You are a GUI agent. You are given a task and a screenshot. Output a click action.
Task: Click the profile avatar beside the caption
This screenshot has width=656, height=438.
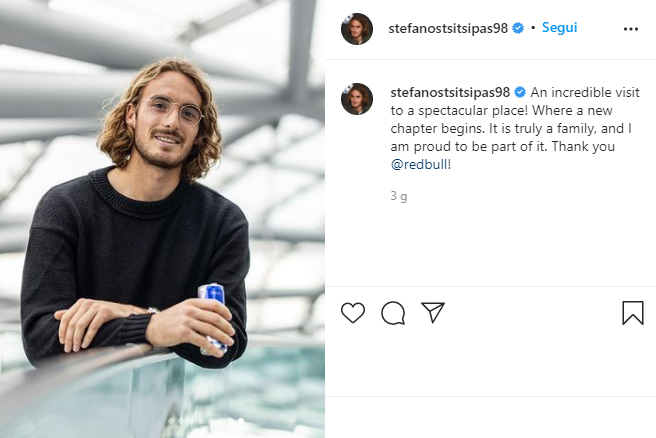point(357,99)
